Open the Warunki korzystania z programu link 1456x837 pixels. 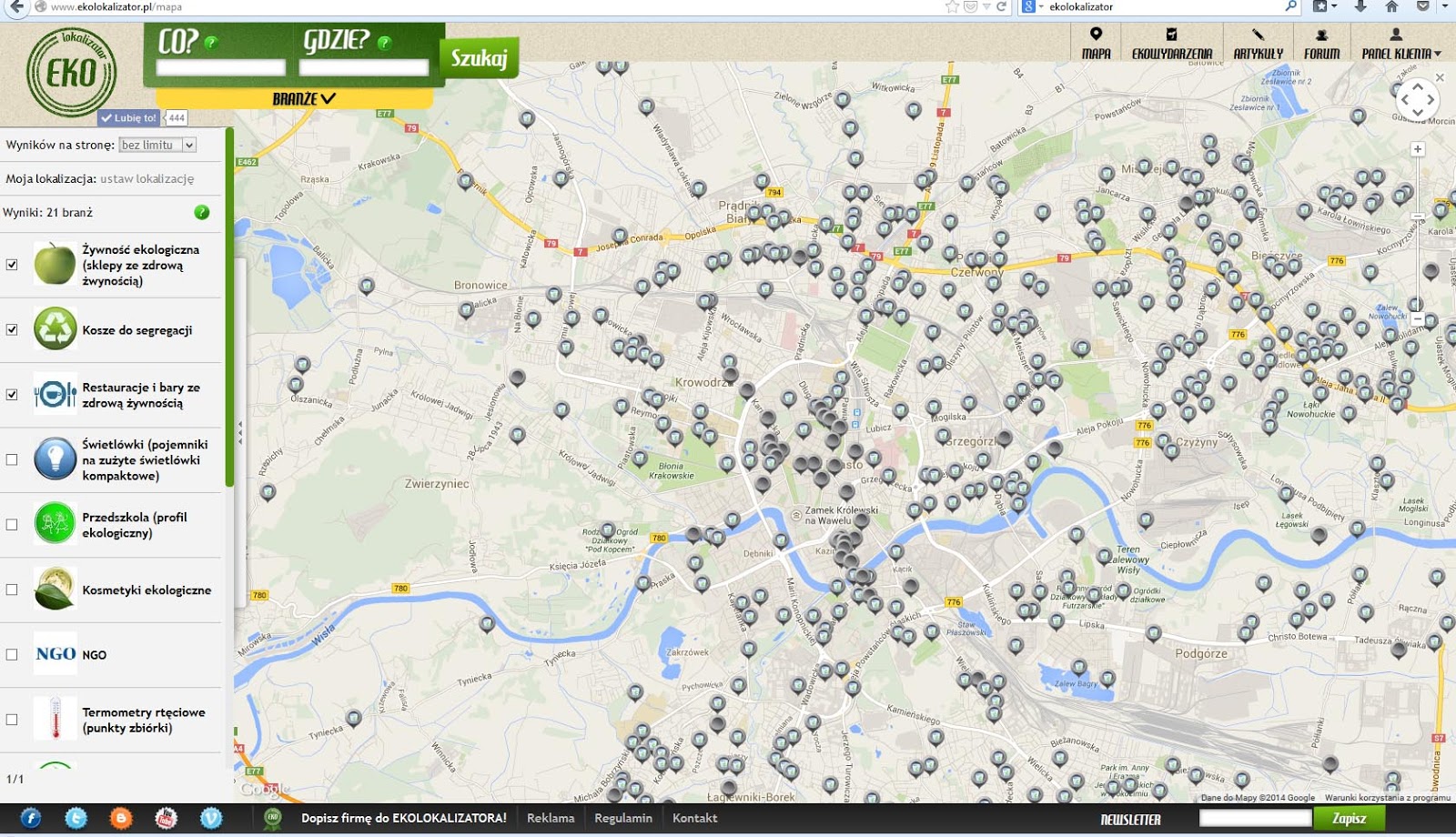pos(1388,798)
